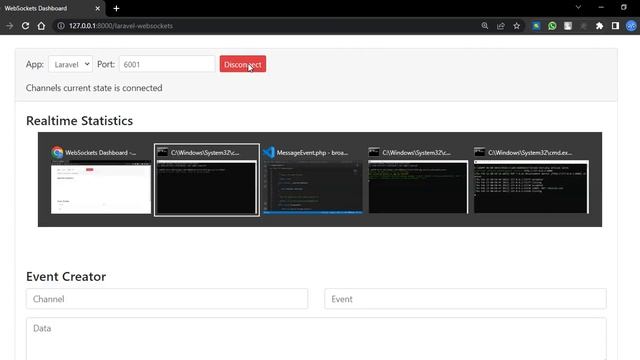
Task: Toggle the browser side panel icon
Action: pyautogui.click(x=615, y=26)
